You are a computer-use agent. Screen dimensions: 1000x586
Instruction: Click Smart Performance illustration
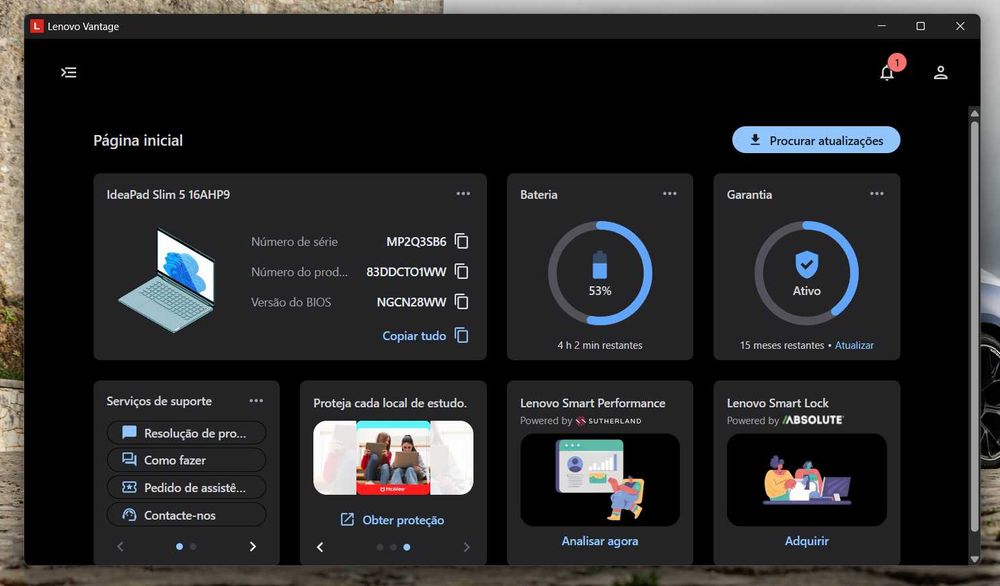599,480
